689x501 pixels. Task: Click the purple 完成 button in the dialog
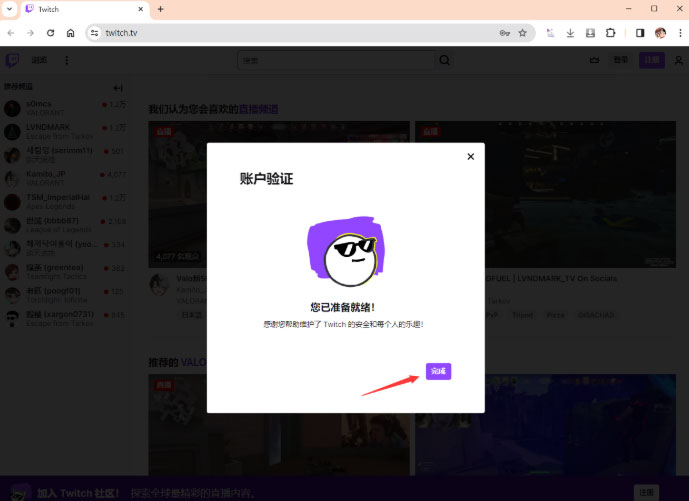[438, 371]
